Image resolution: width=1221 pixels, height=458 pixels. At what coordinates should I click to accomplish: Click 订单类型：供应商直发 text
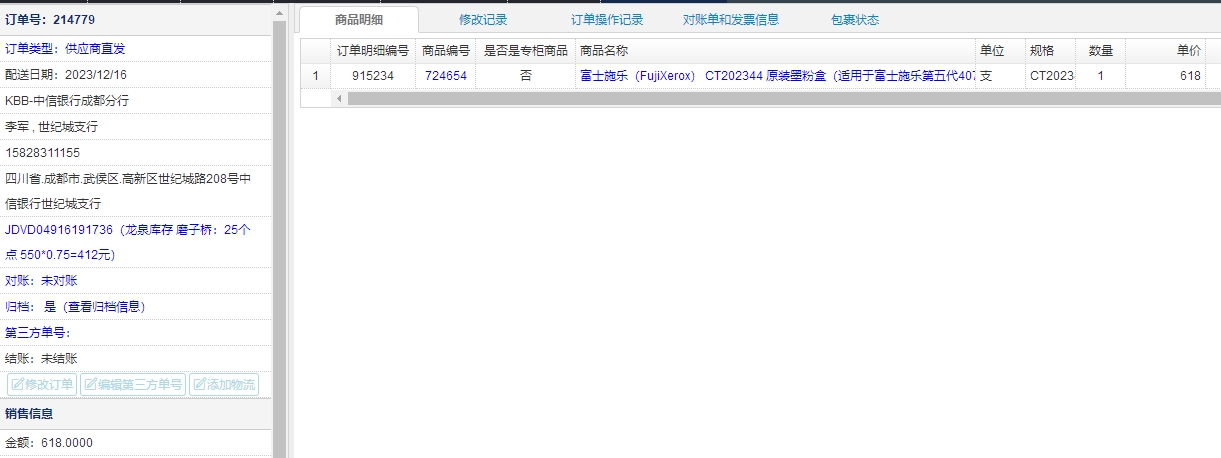[65, 49]
